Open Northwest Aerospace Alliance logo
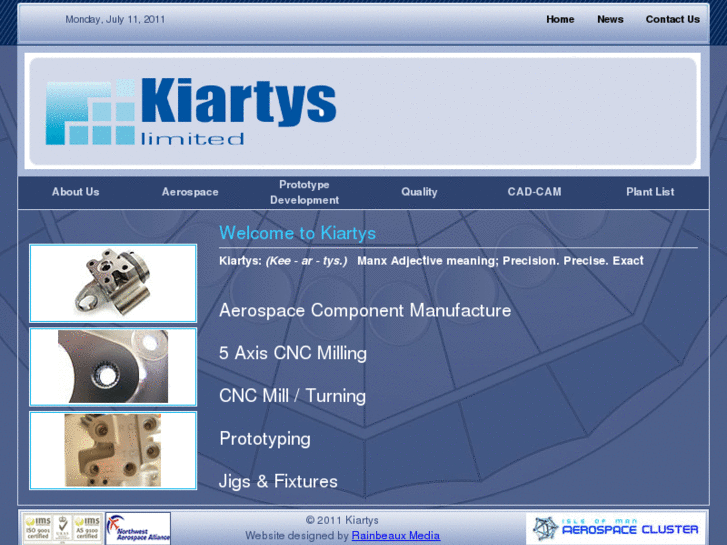Image resolution: width=727 pixels, height=545 pixels. (138, 528)
